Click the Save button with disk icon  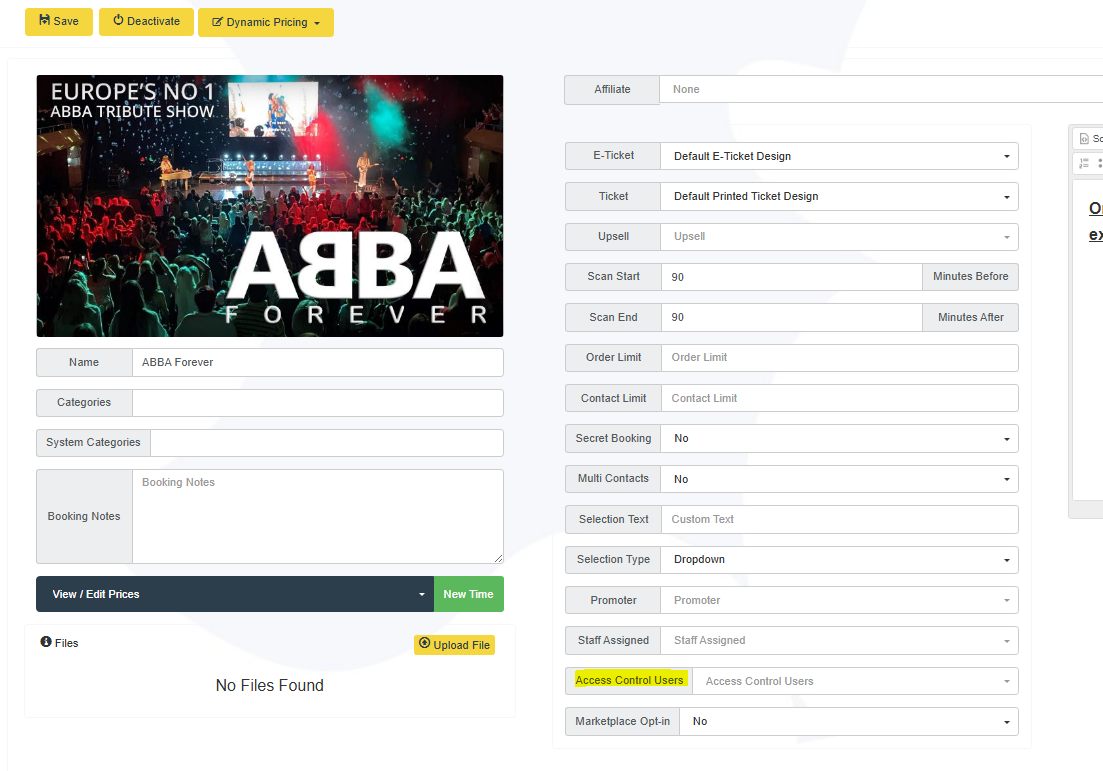click(59, 22)
